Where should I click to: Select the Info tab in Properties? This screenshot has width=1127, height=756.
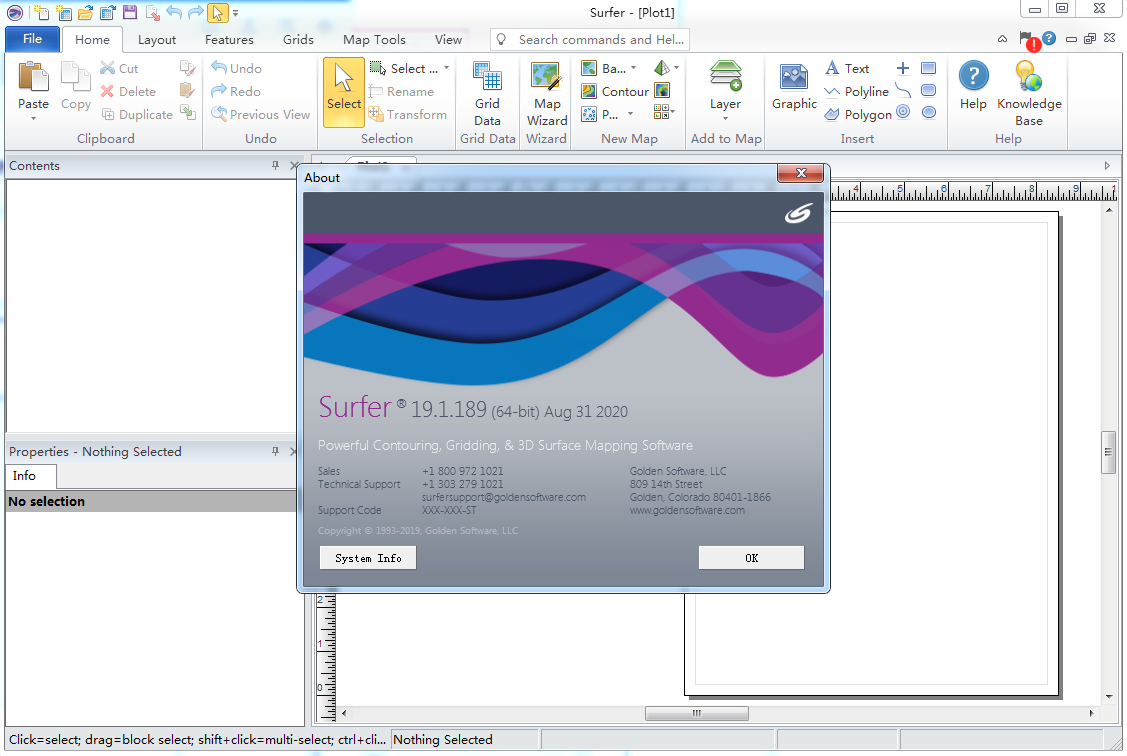coord(30,476)
